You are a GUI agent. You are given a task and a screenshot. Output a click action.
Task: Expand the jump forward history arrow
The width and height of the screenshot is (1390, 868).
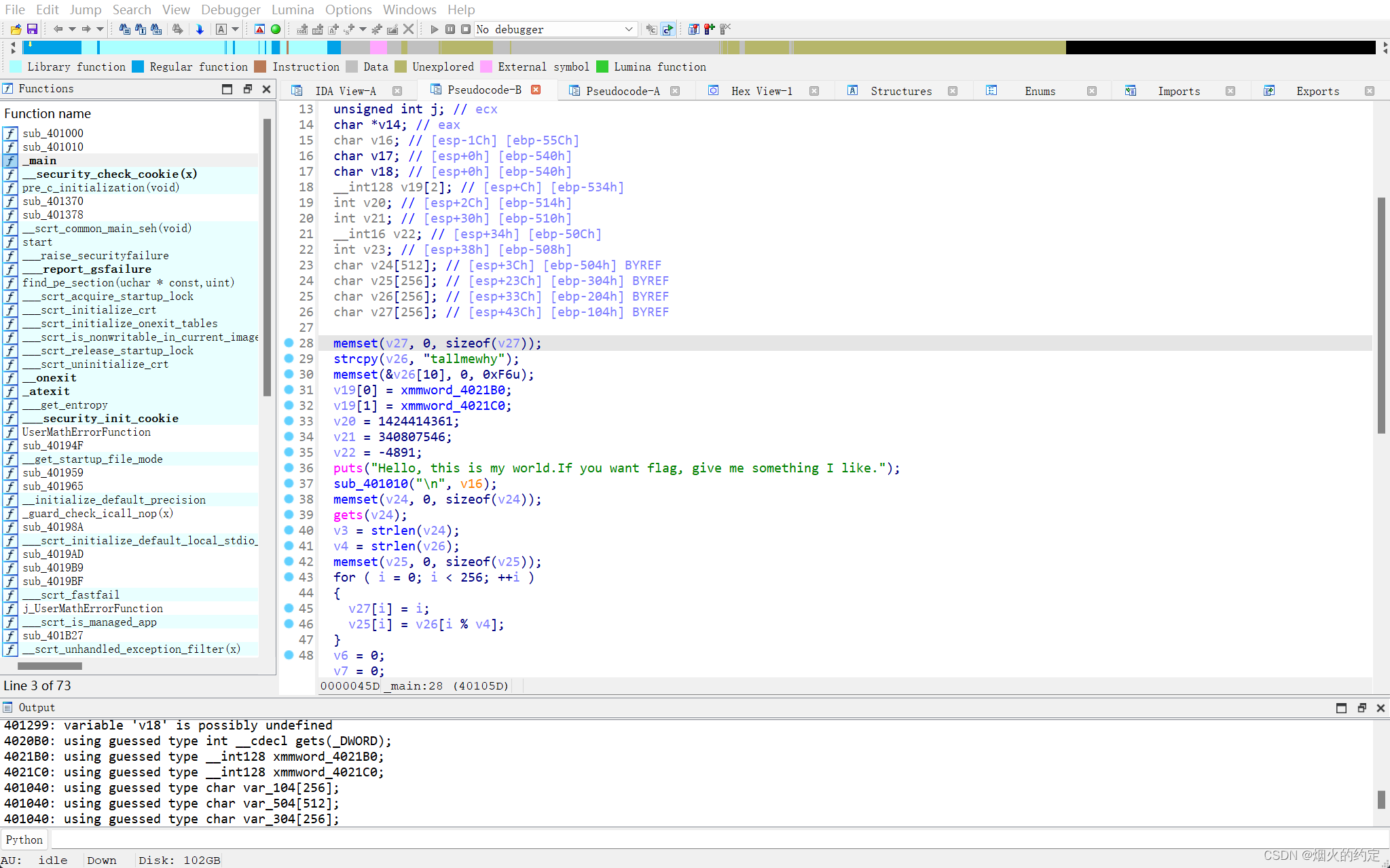tap(100, 29)
